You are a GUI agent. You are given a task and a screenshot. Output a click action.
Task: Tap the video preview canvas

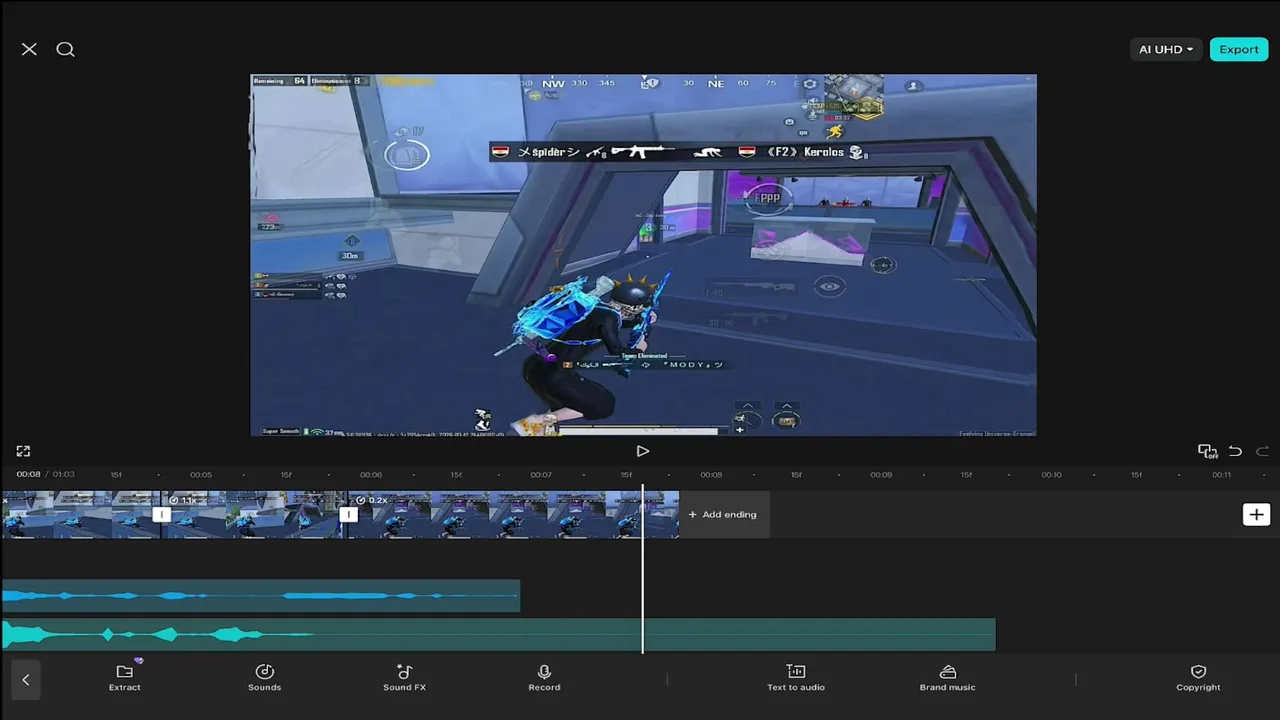tap(643, 255)
